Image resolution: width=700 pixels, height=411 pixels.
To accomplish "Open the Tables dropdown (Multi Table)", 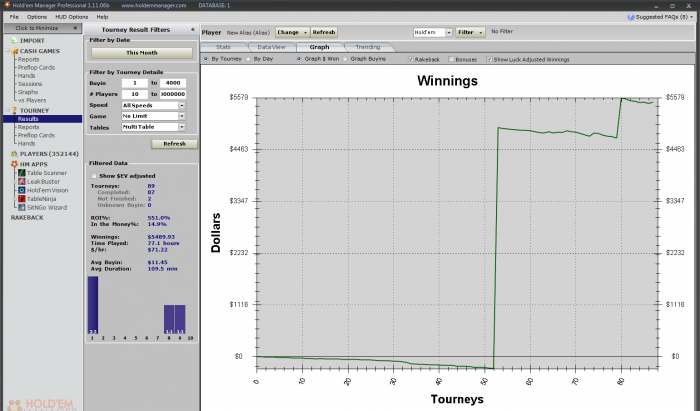I will coord(182,127).
